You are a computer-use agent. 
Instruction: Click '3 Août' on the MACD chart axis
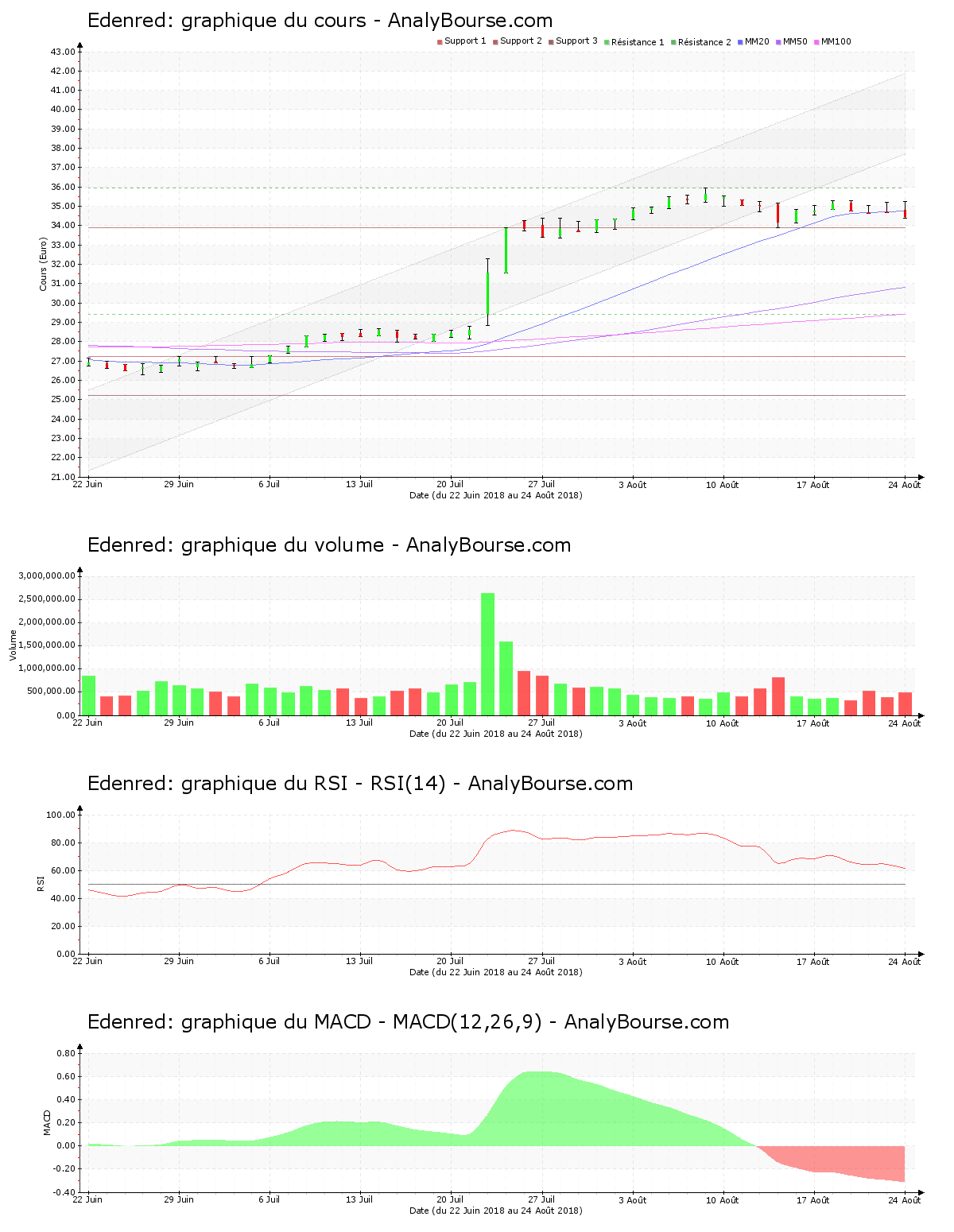point(632,1200)
